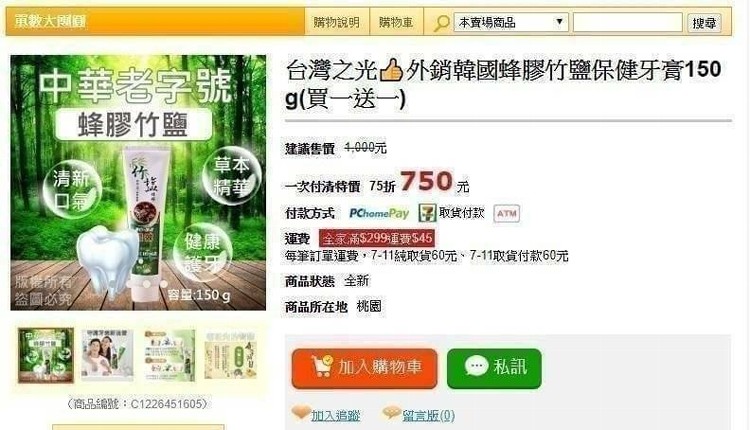Click the red 全家滿$299運費$45 shipping badge
750x430 pixels.
(377, 238)
